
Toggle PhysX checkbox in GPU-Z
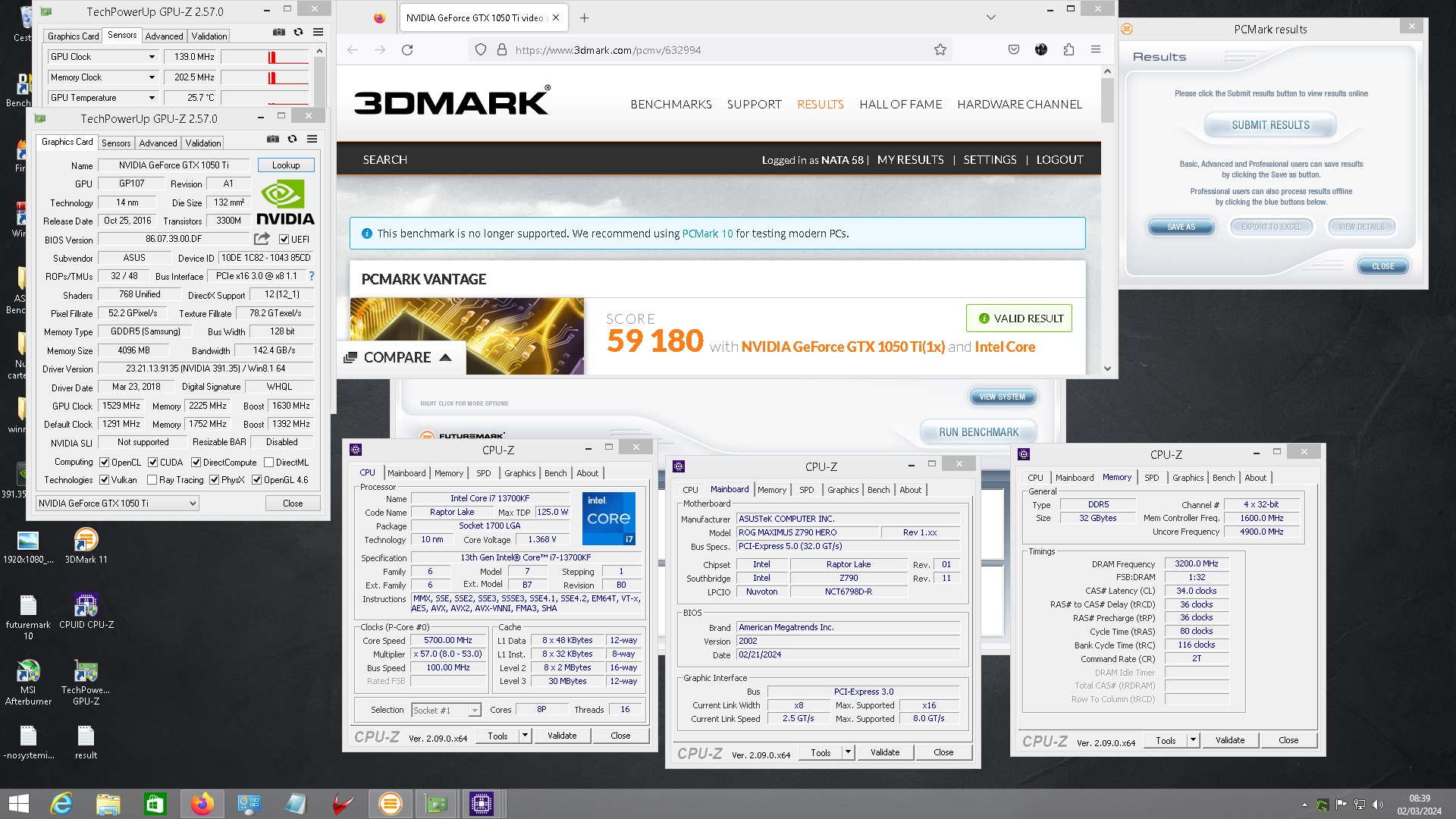(x=215, y=480)
